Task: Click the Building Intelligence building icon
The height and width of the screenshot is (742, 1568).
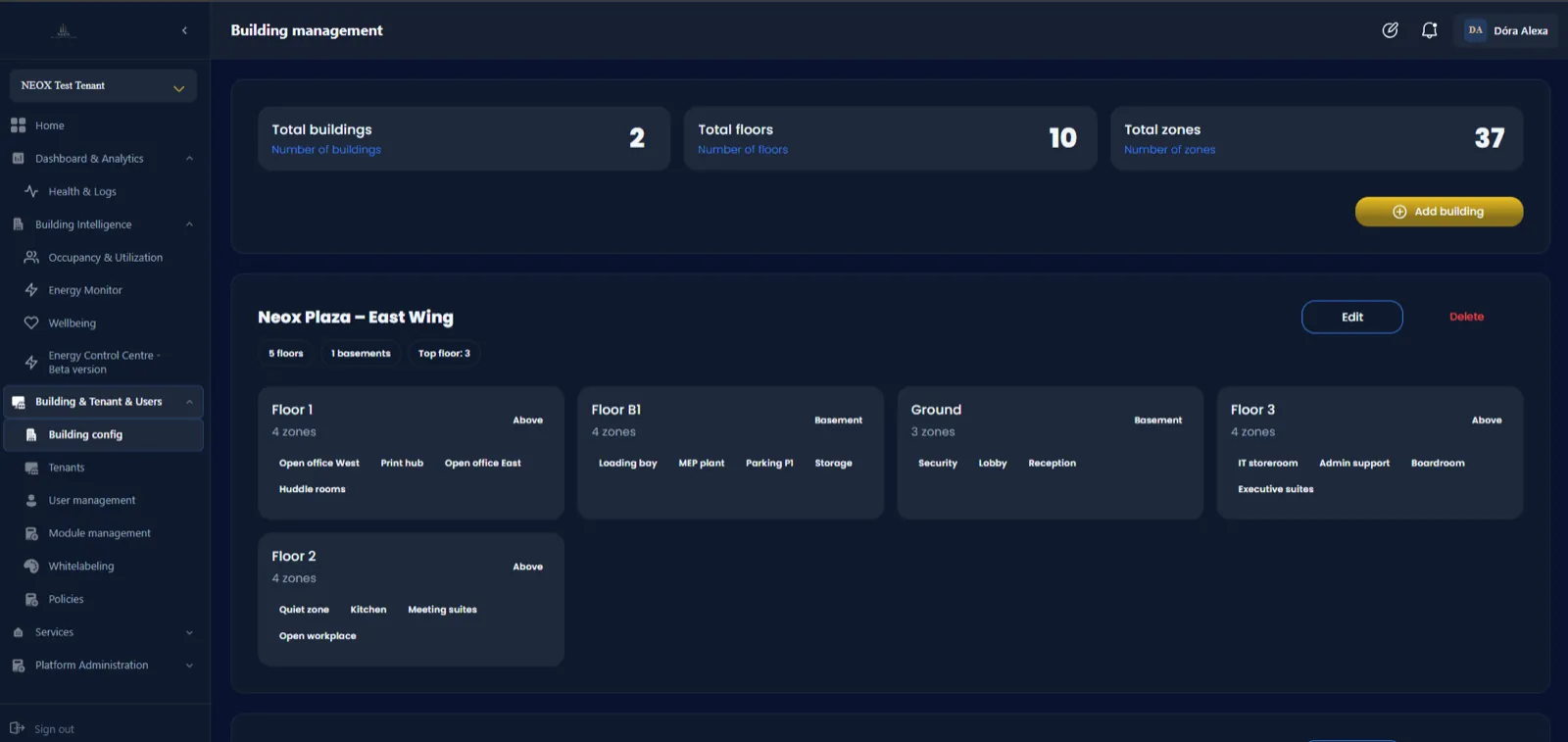Action: point(18,224)
